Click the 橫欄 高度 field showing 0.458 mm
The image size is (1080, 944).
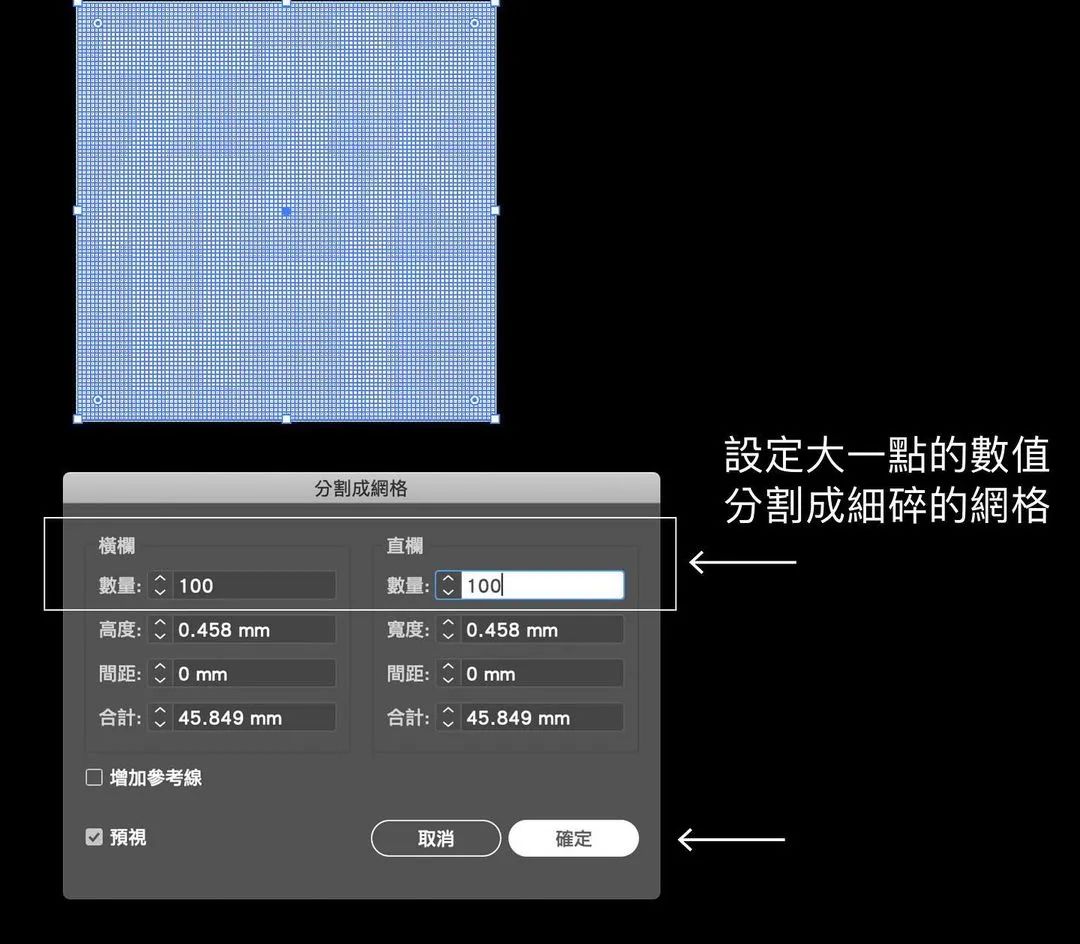(x=253, y=630)
